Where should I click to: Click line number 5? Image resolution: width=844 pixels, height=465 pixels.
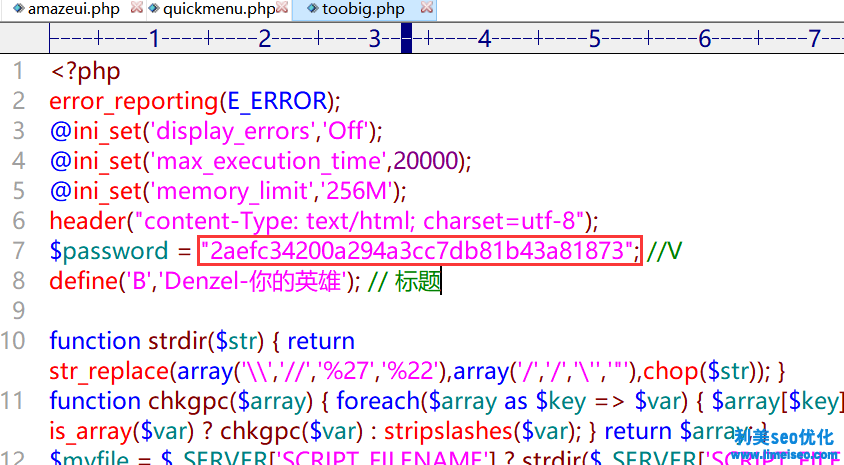pos(18,191)
